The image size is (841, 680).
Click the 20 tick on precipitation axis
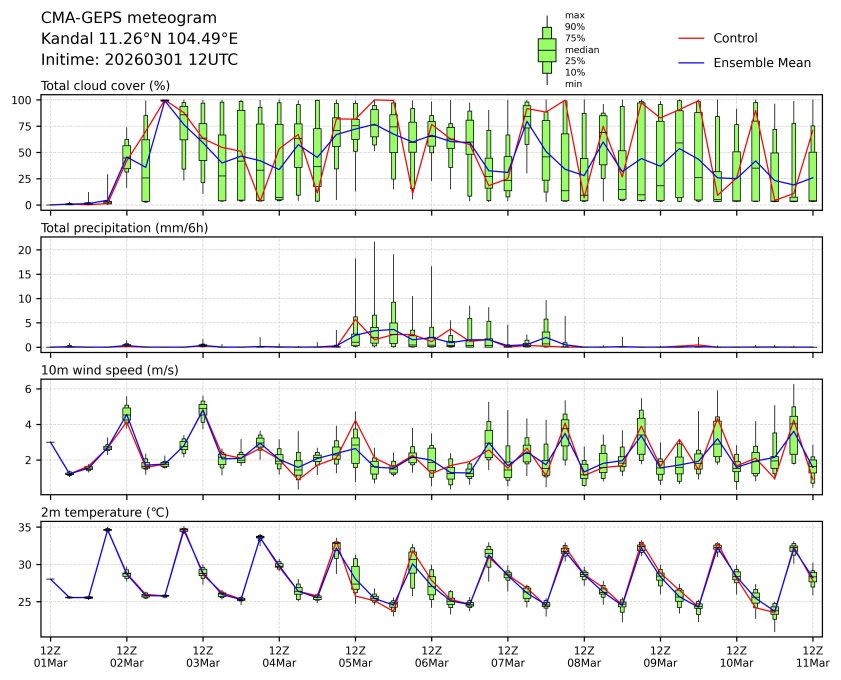(x=27, y=250)
